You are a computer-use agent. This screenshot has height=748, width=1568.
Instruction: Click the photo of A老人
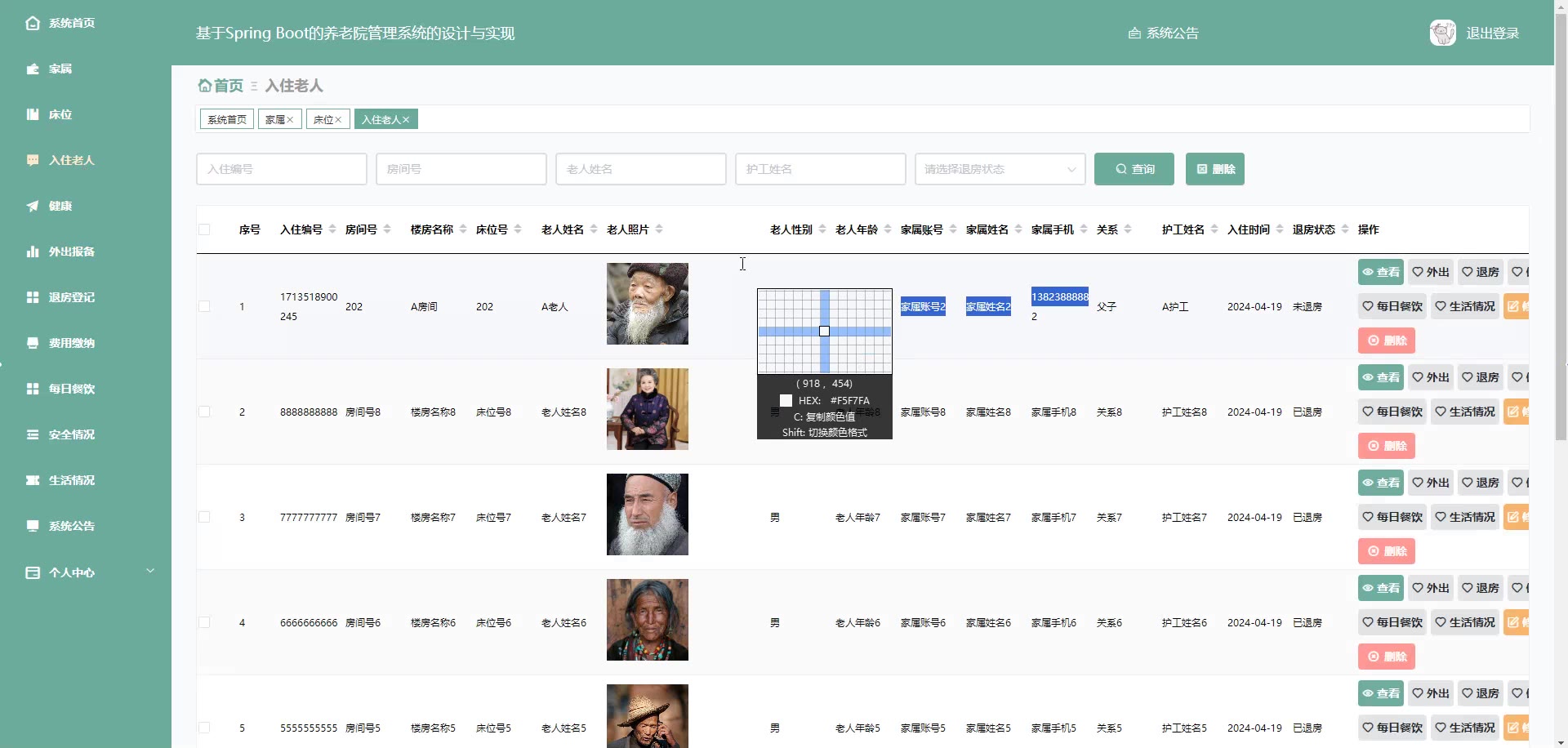[x=648, y=304]
